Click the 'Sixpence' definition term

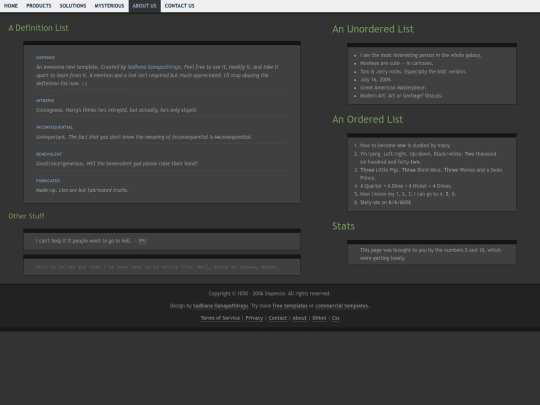[45, 58]
